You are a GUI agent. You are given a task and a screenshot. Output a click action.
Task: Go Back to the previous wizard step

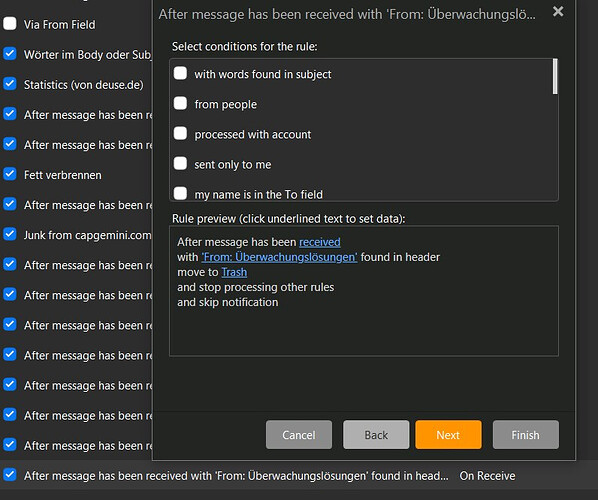[376, 435]
